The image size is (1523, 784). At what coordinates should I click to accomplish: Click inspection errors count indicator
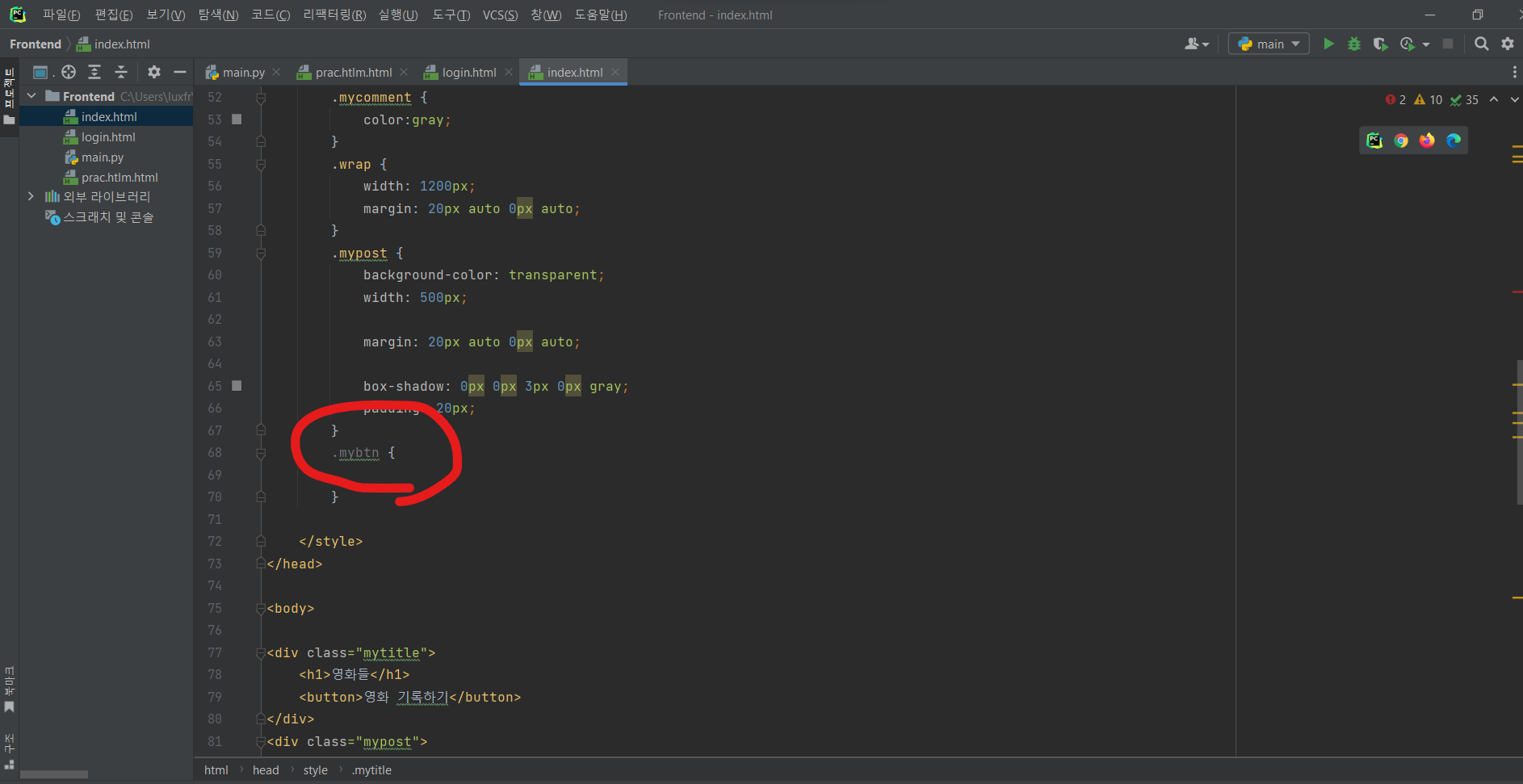pyautogui.click(x=1396, y=99)
